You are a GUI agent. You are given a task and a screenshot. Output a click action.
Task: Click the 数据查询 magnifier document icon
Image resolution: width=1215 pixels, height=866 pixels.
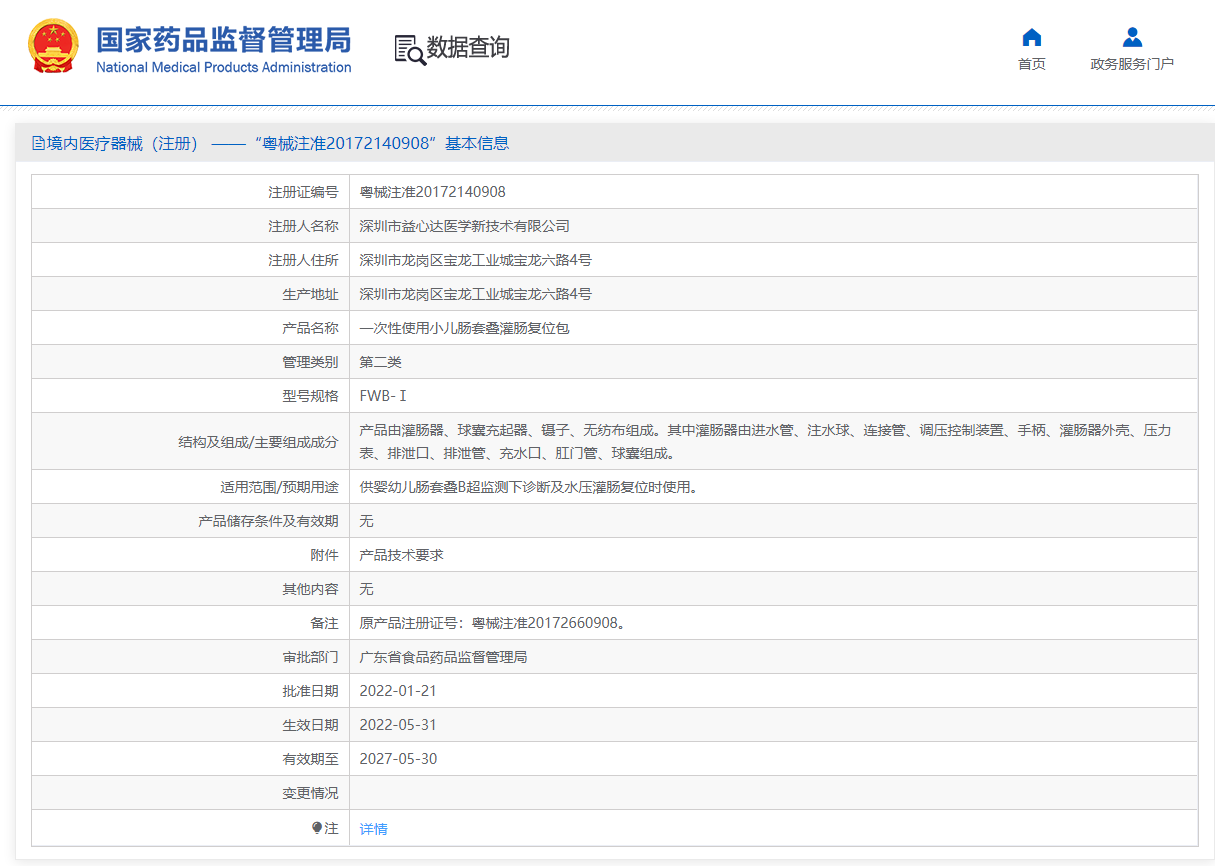[409, 49]
